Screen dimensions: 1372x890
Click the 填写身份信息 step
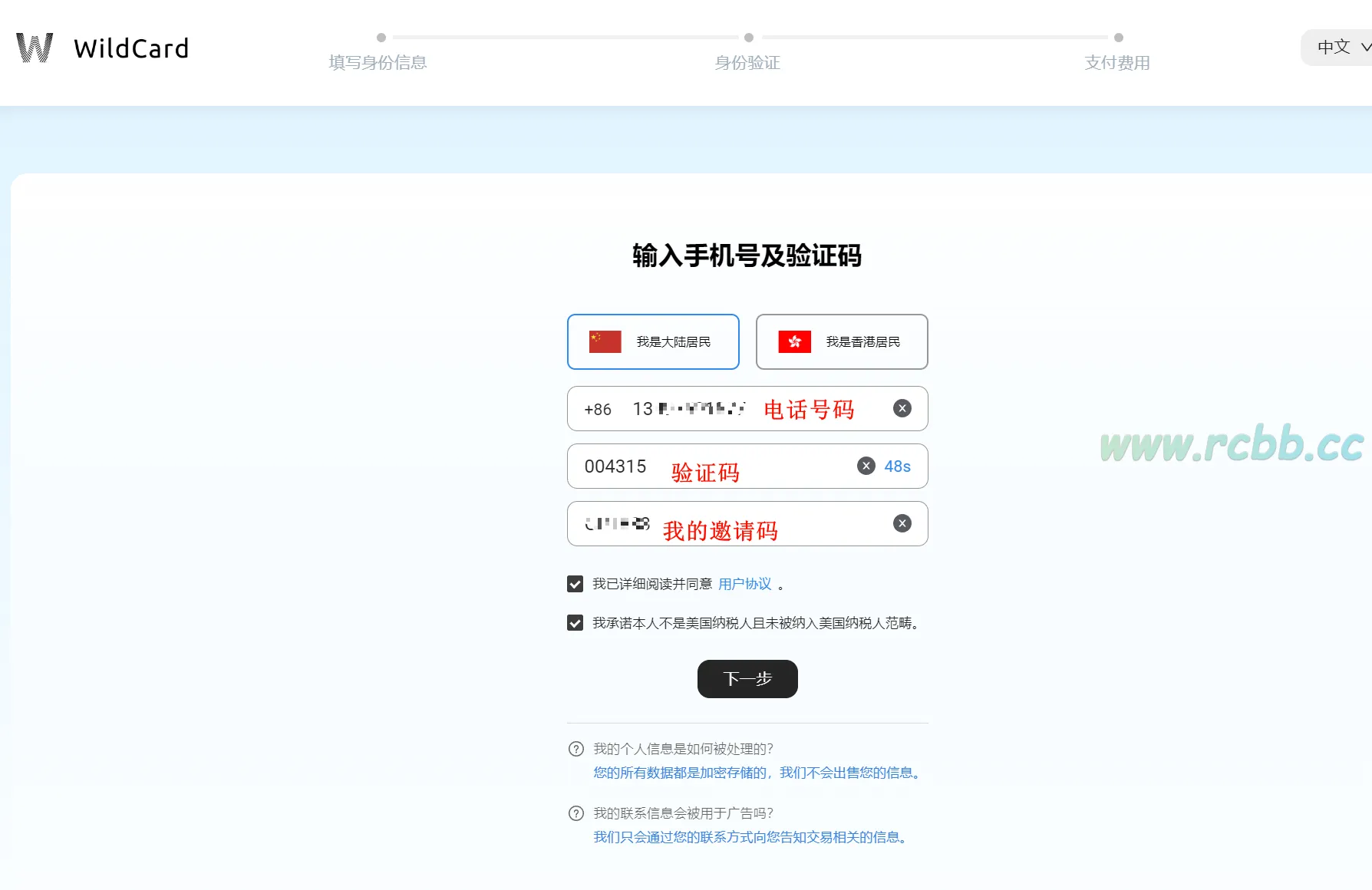point(378,62)
